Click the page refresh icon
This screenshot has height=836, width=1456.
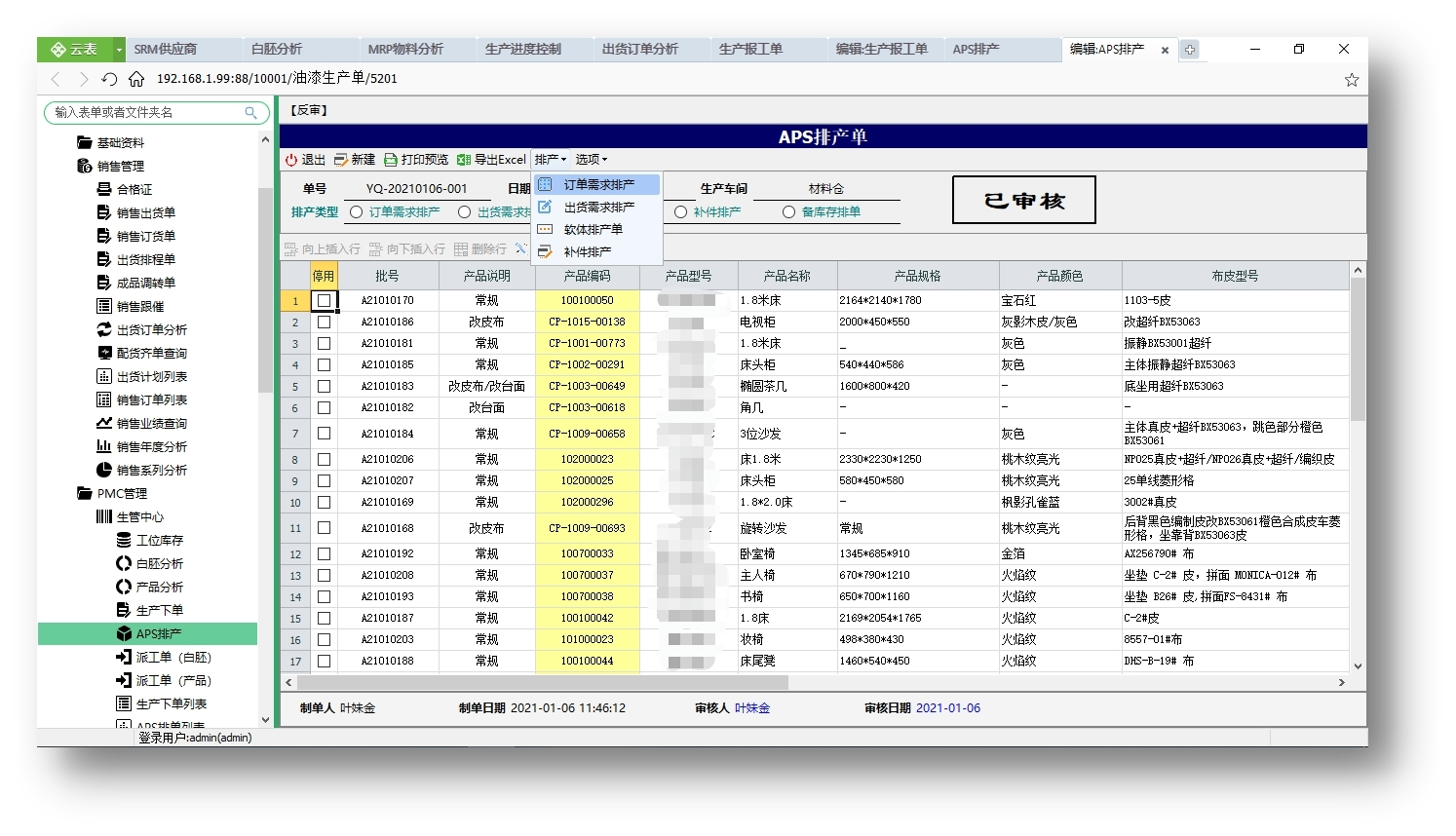[x=109, y=79]
